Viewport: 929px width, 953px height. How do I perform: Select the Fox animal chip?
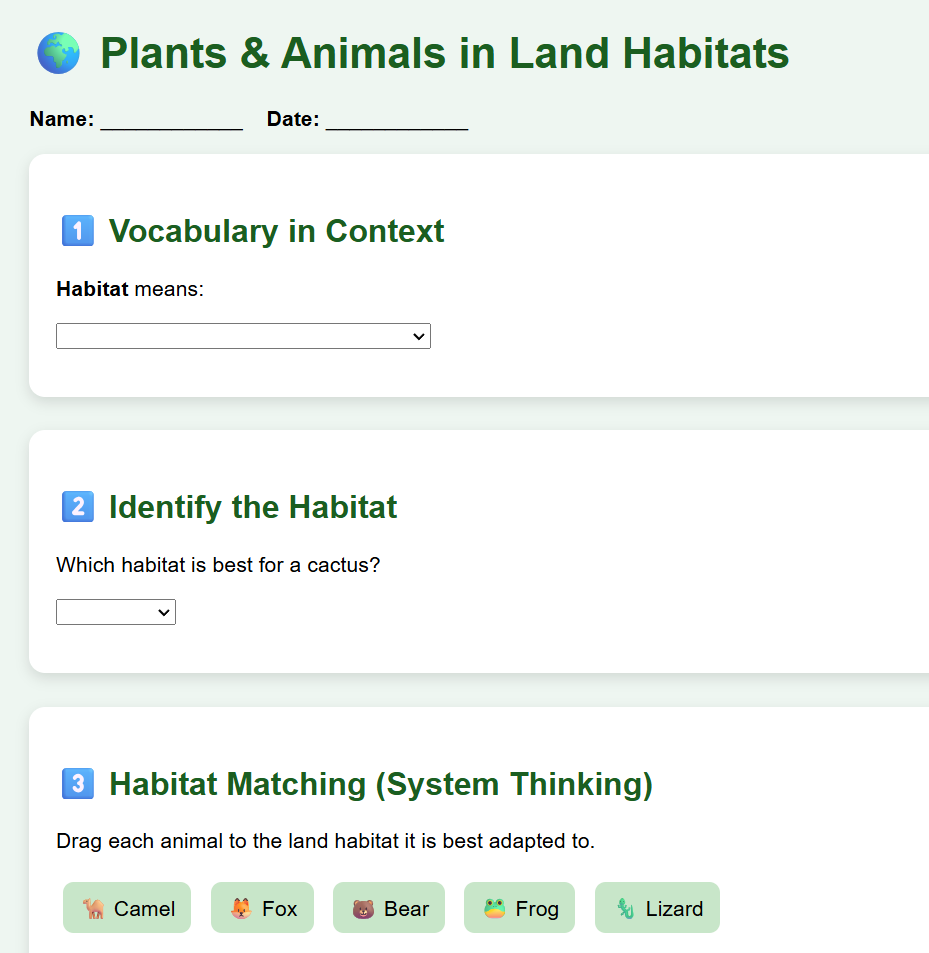click(x=263, y=908)
